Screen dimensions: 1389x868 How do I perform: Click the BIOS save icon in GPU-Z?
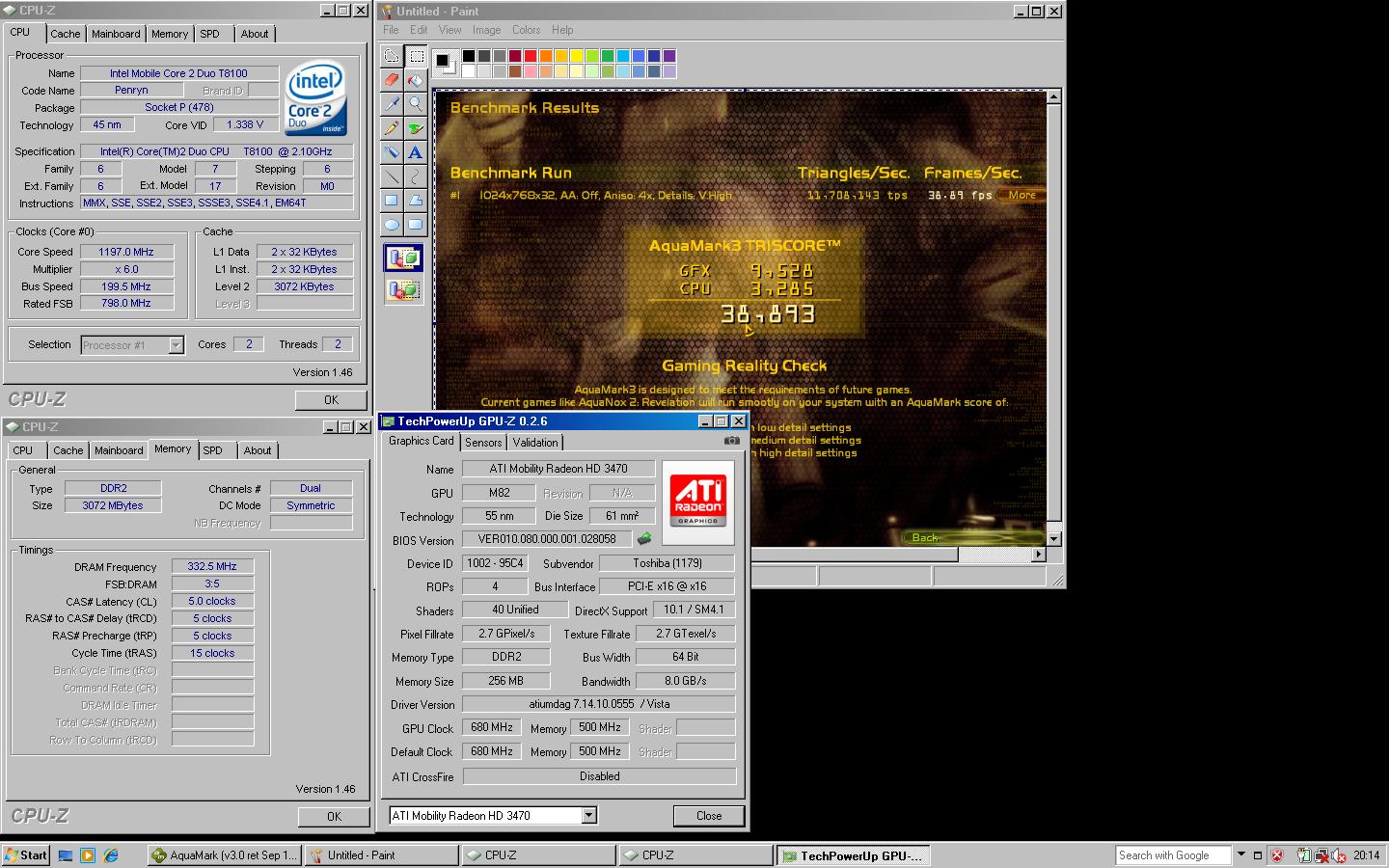click(644, 539)
